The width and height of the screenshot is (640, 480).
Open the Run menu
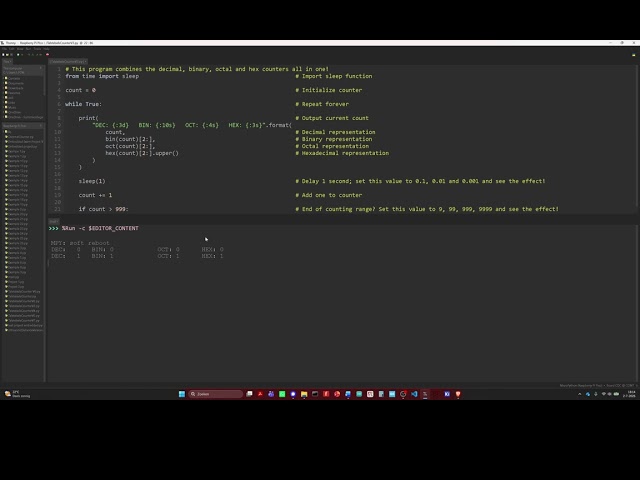(x=28, y=49)
